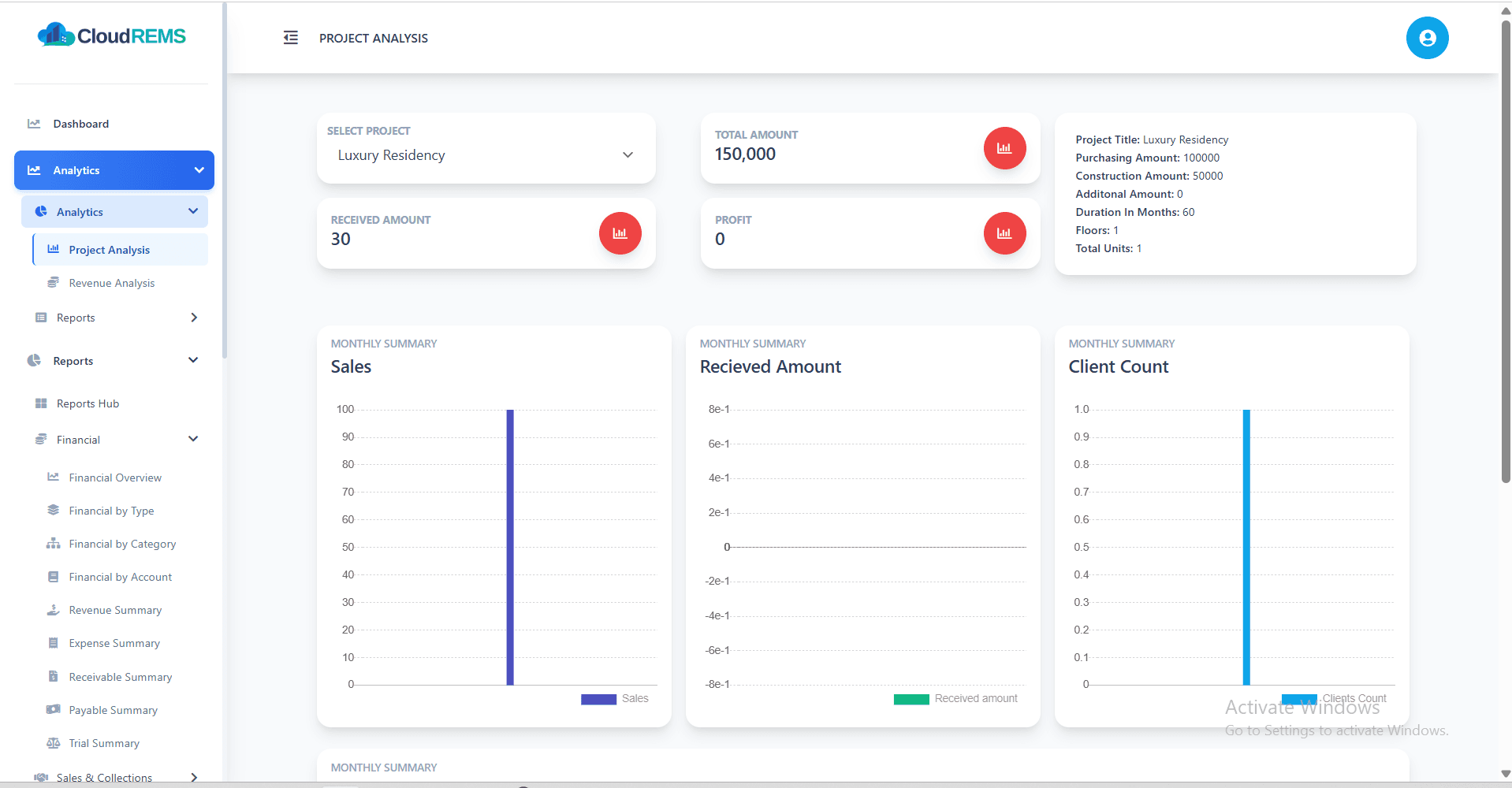The height and width of the screenshot is (788, 1512).
Task: Collapse the Financial section chevron
Action: (193, 439)
